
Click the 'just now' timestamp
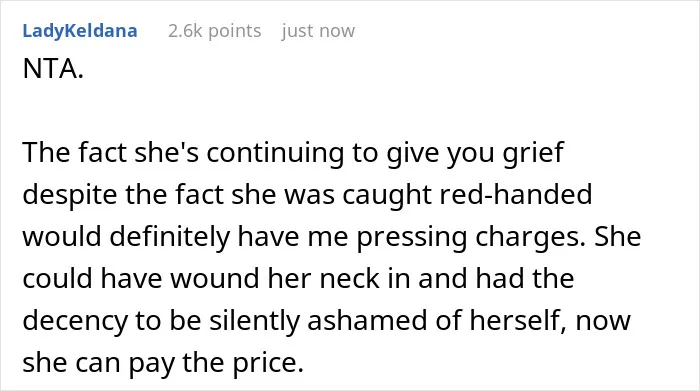[318, 31]
